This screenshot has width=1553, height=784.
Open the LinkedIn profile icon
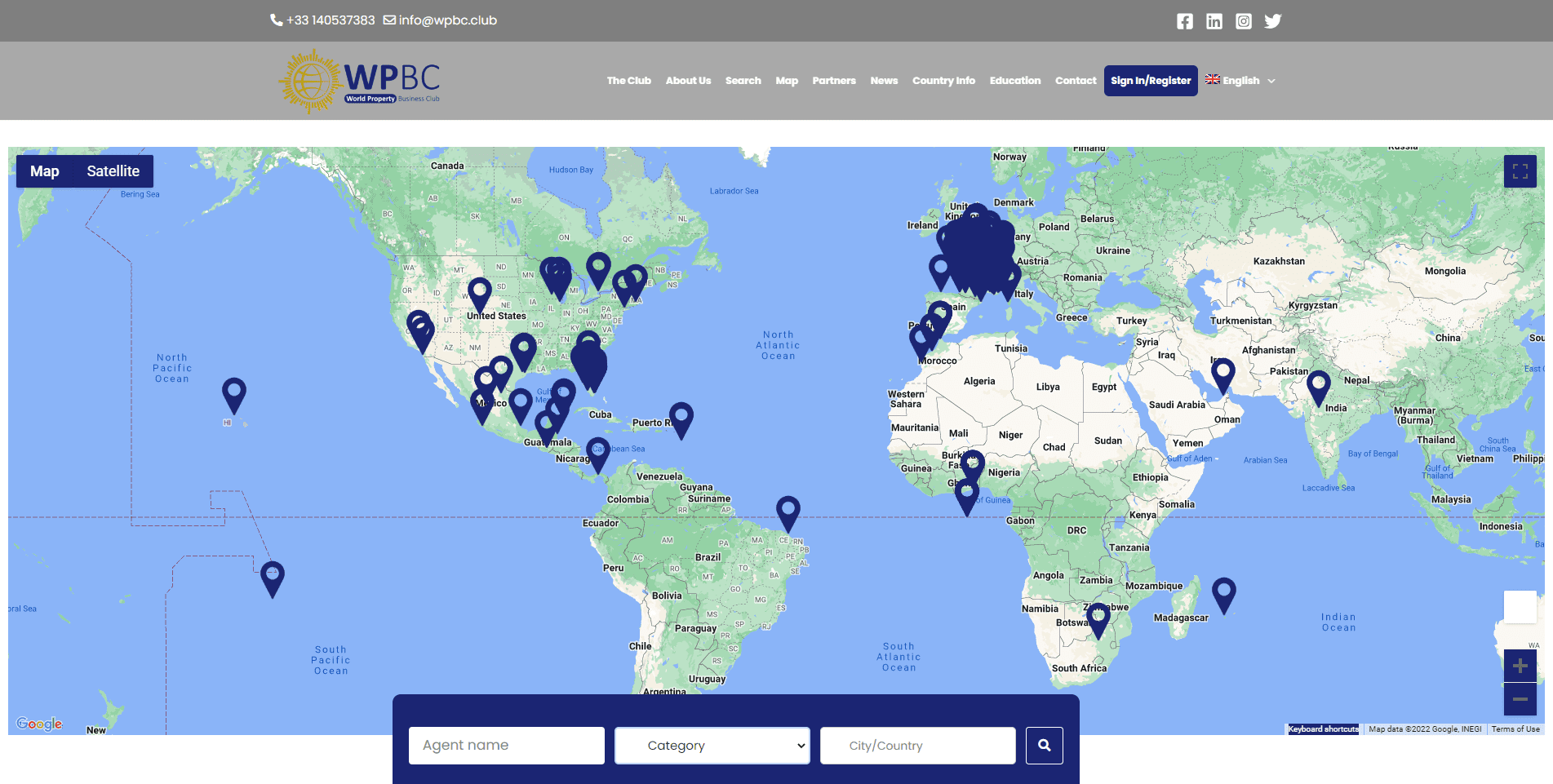pos(1214,21)
